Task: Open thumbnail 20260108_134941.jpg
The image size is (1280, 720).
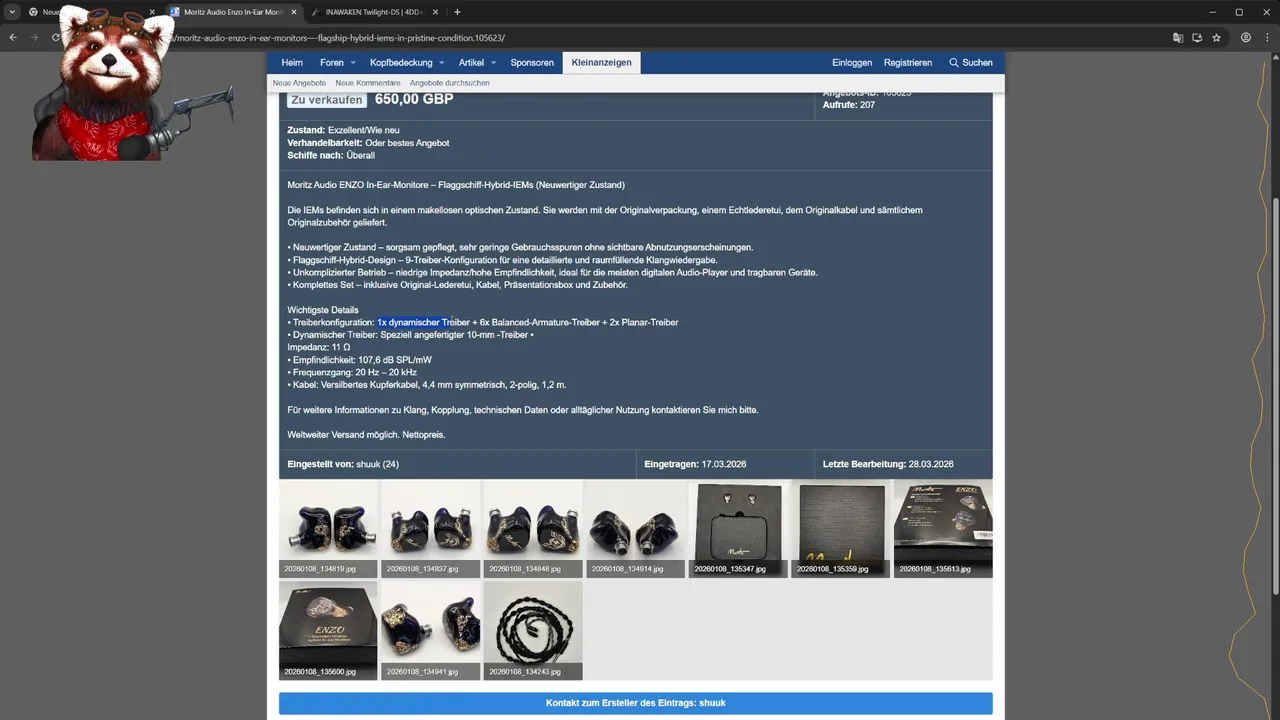Action: (x=430, y=631)
